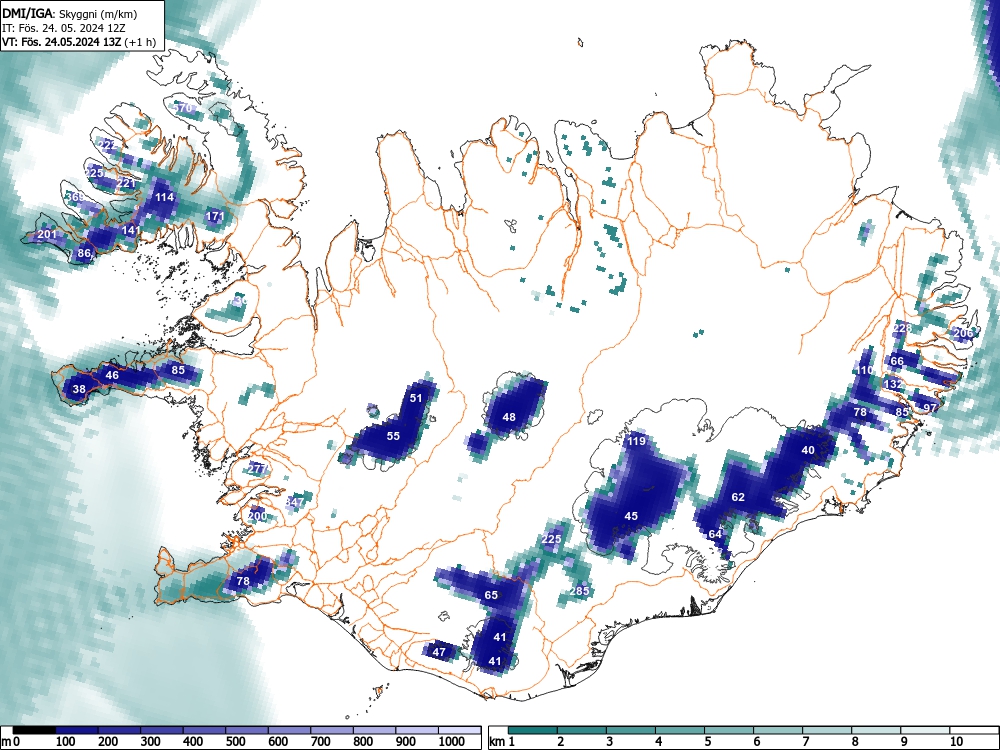
Task: Click the '40' visibility value
Action: (x=808, y=450)
